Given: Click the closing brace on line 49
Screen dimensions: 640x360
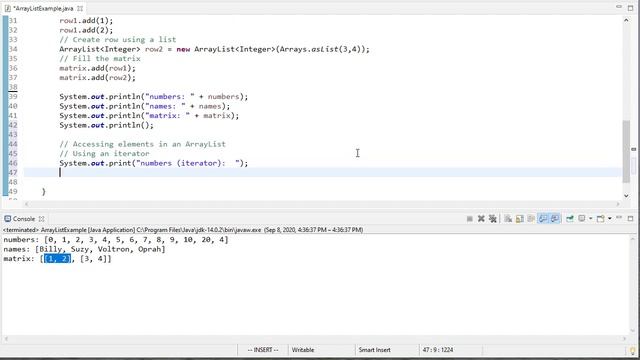Looking at the screenshot, I should 44,191.
